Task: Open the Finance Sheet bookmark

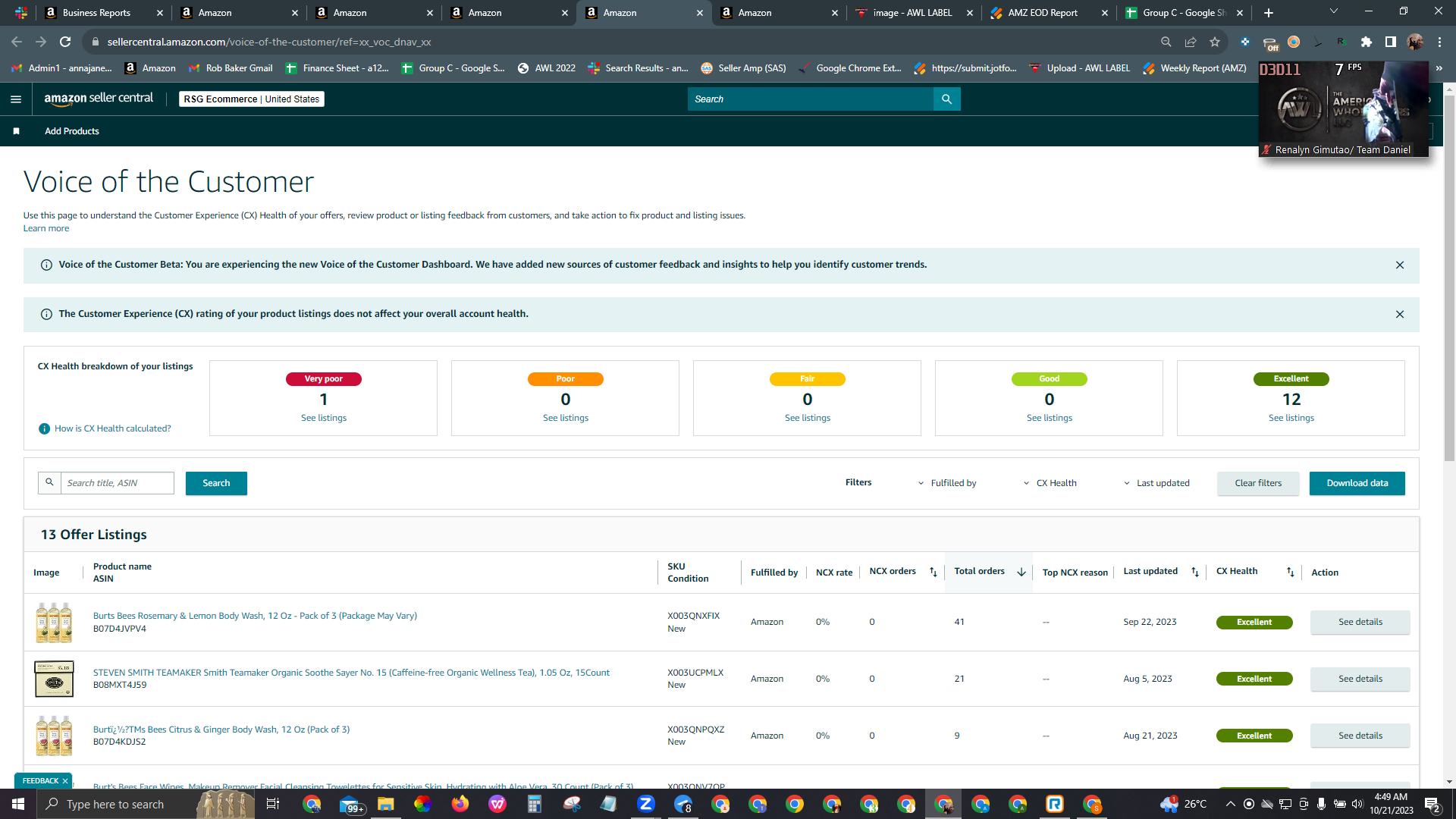Action: click(337, 68)
